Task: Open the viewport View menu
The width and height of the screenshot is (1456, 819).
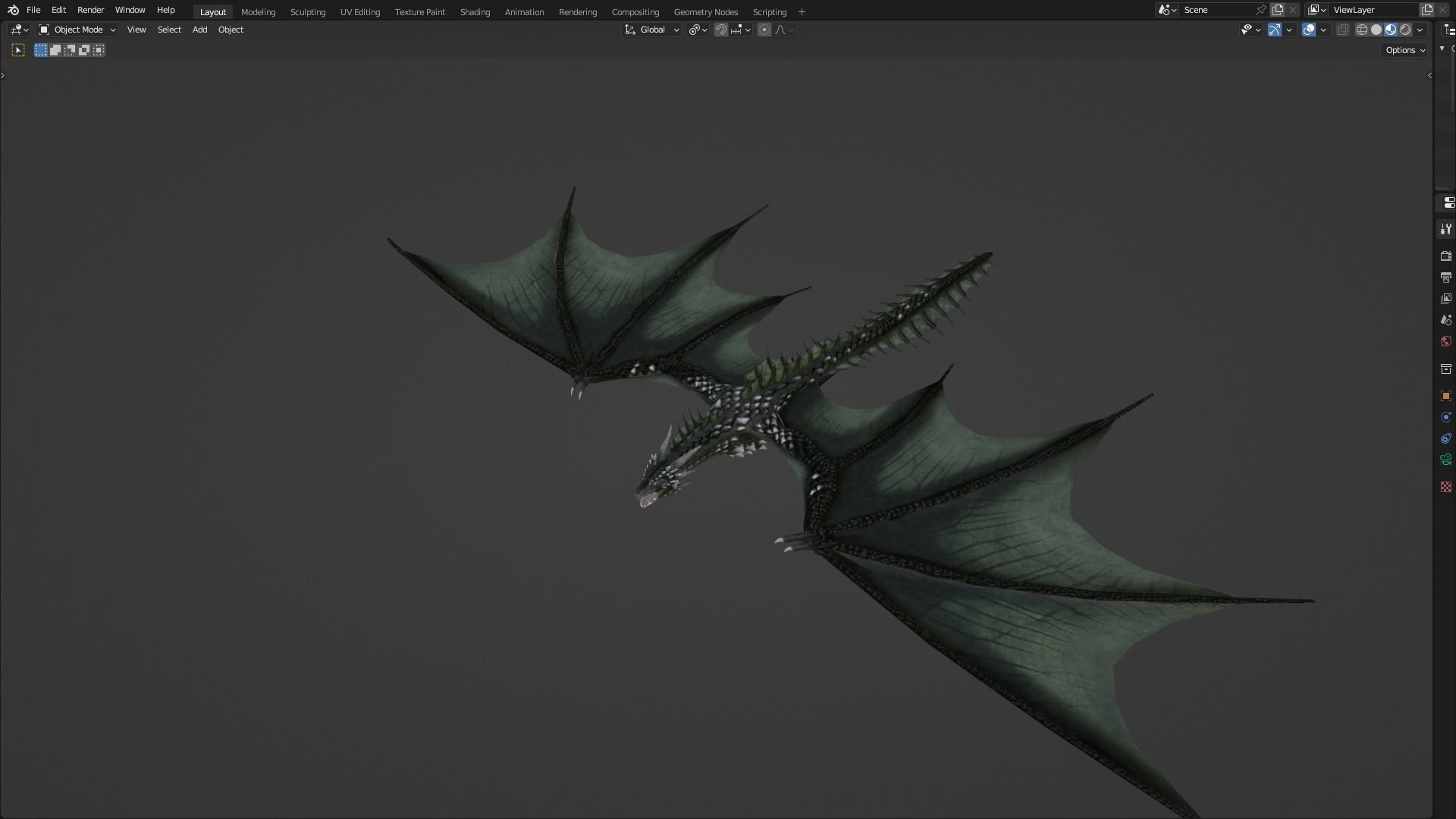Action: (x=136, y=30)
